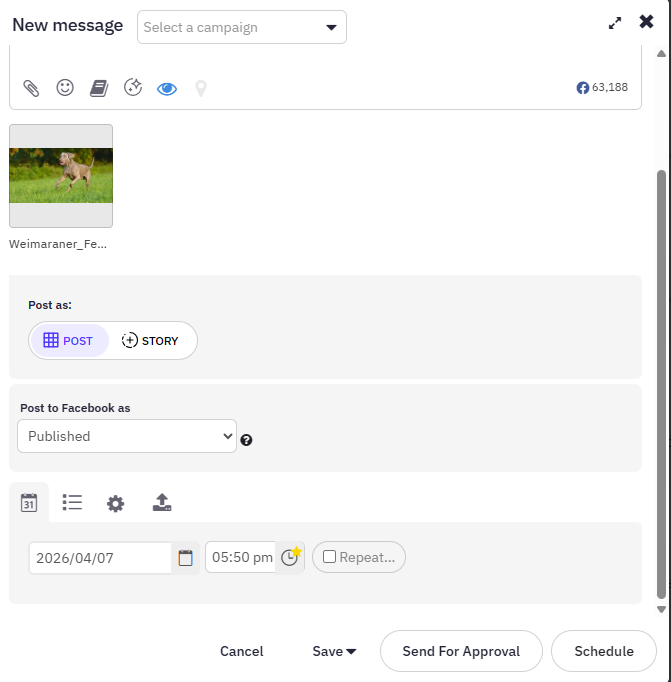Switch to the gear settings tab
Viewport: 671px width, 682px height.
click(115, 503)
